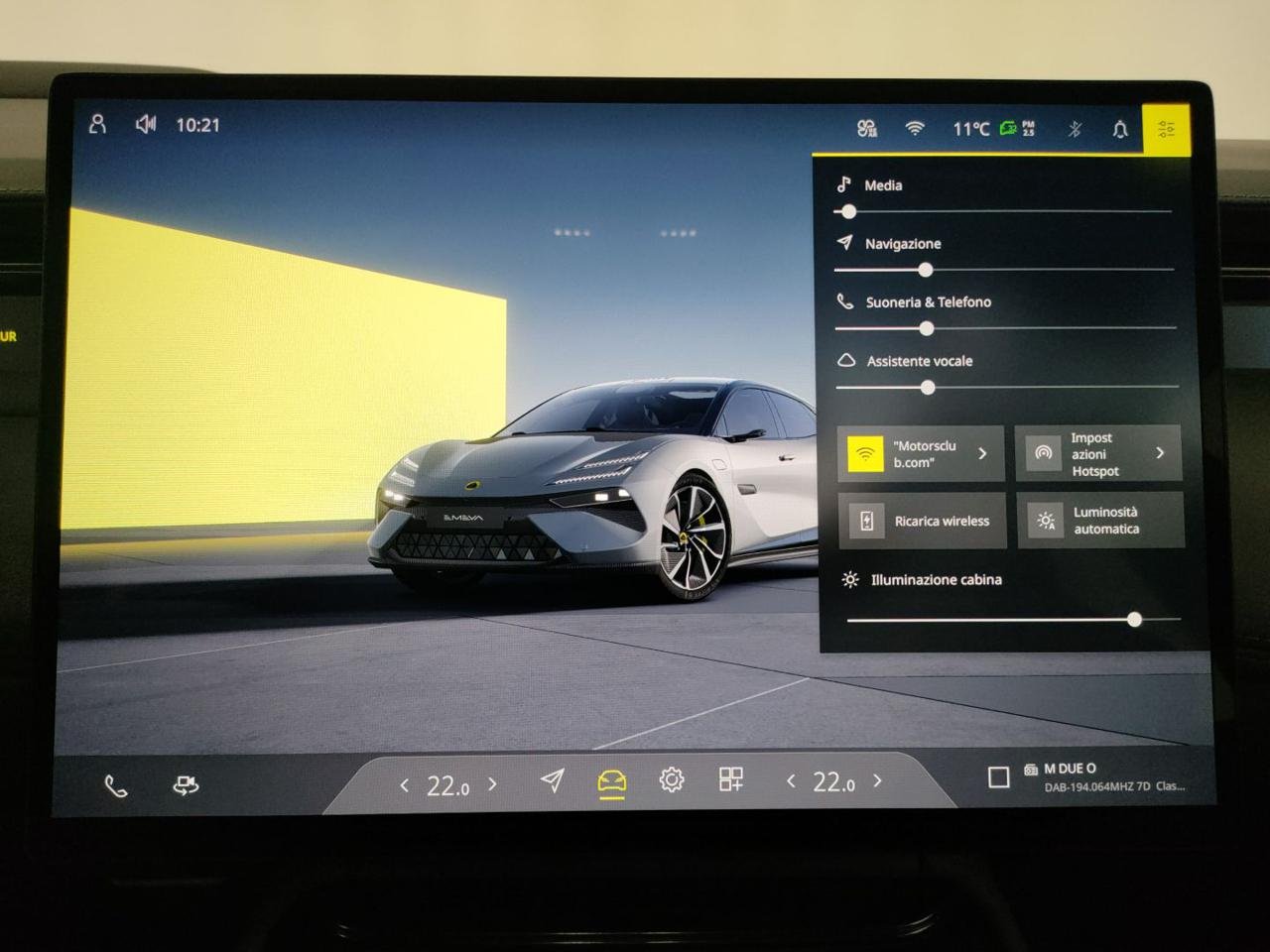Open navigation arrow icon in dock
1270x952 pixels.
pyautogui.click(x=553, y=780)
